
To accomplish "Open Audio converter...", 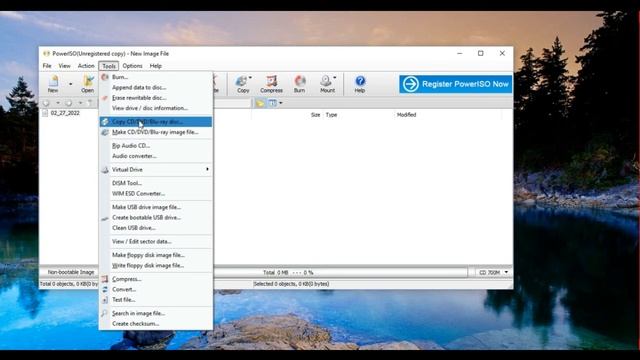I will (x=156, y=156).
